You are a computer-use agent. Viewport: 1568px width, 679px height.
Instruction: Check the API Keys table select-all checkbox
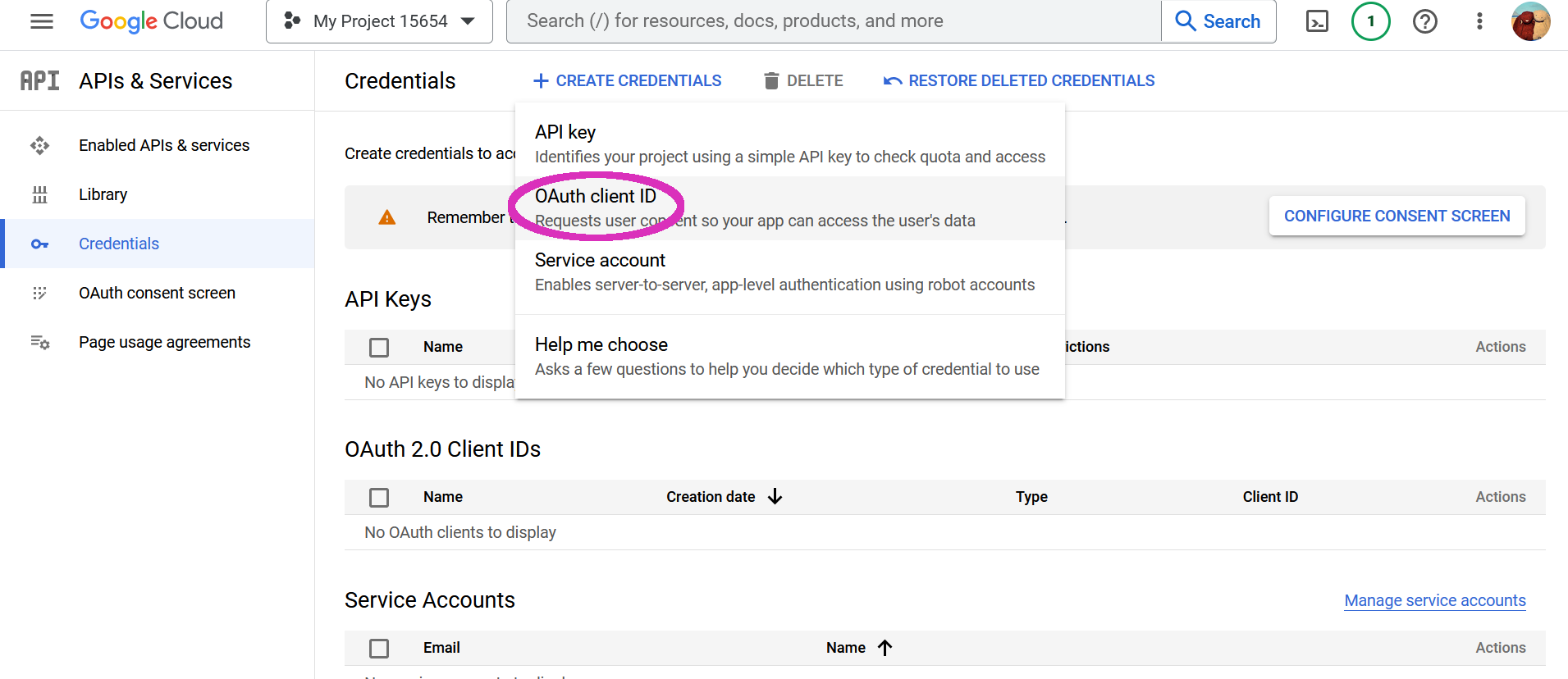coord(379,348)
